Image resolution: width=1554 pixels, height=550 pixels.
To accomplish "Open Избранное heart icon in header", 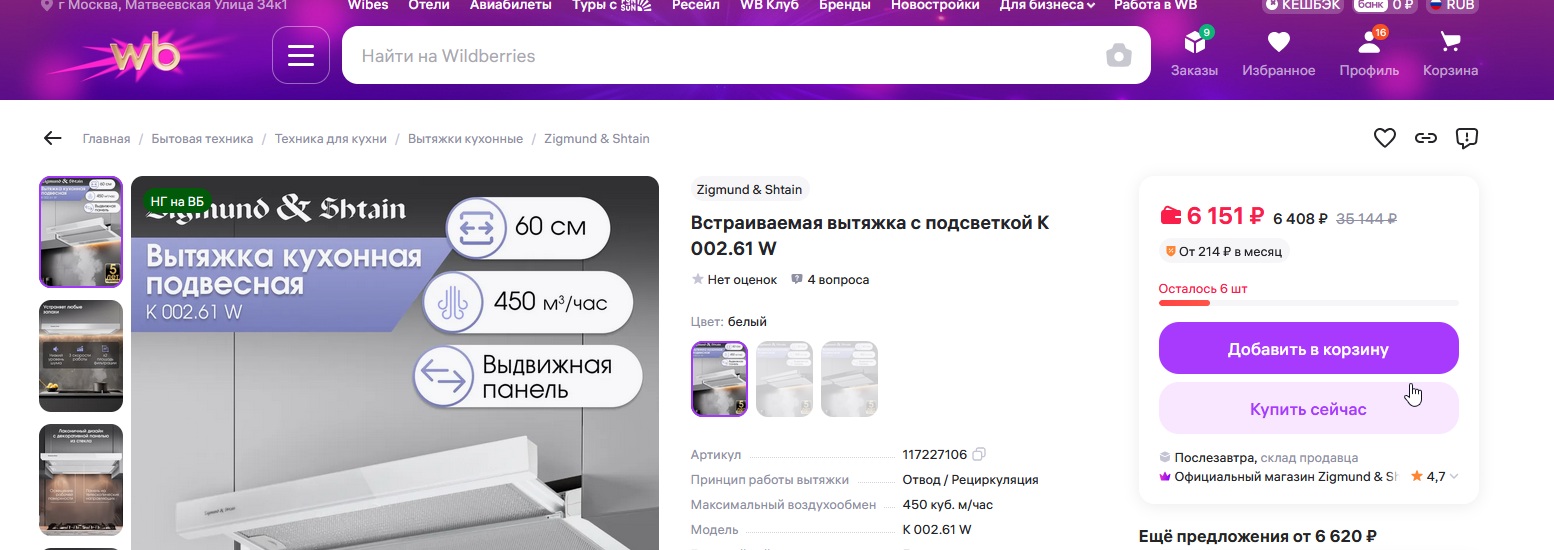I will [1278, 54].
